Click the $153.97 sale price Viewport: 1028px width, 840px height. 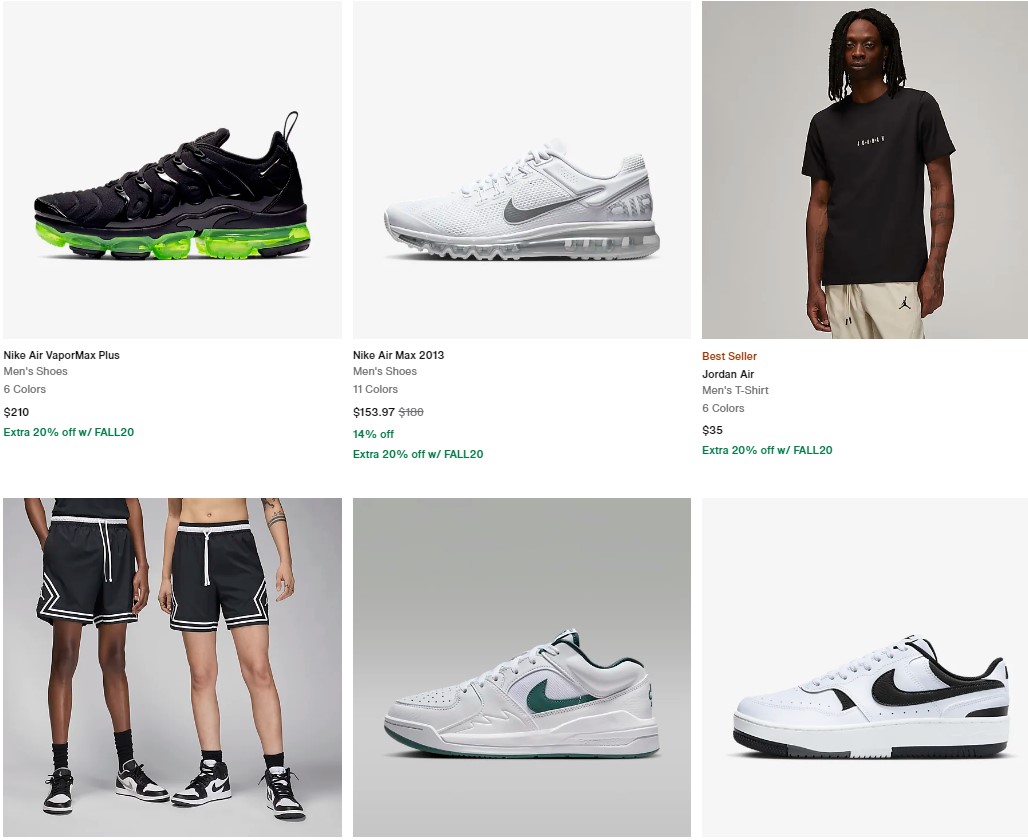(x=374, y=412)
